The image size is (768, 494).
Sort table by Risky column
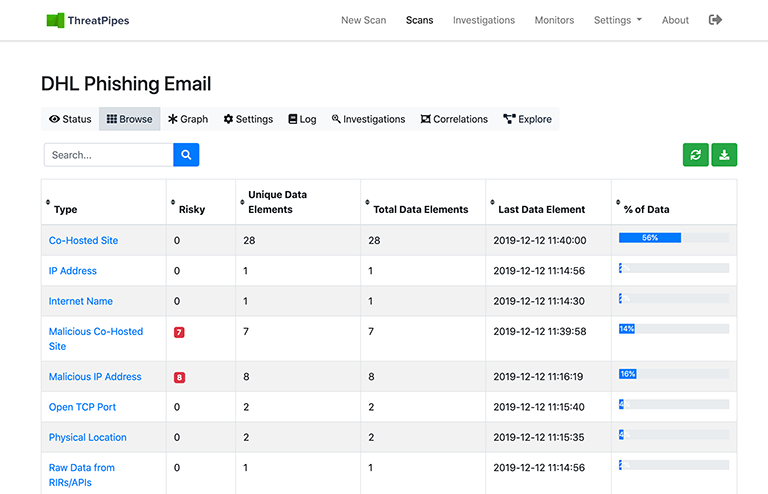191,209
